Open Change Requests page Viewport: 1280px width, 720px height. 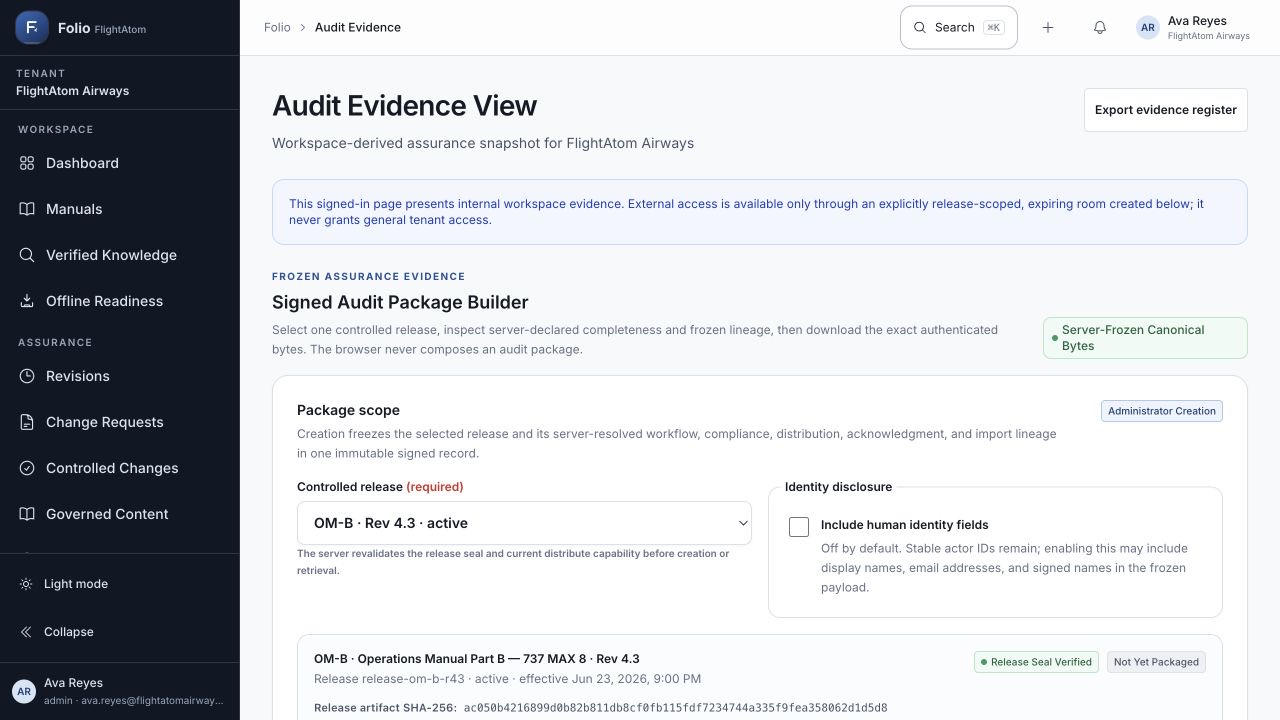tap(120, 422)
